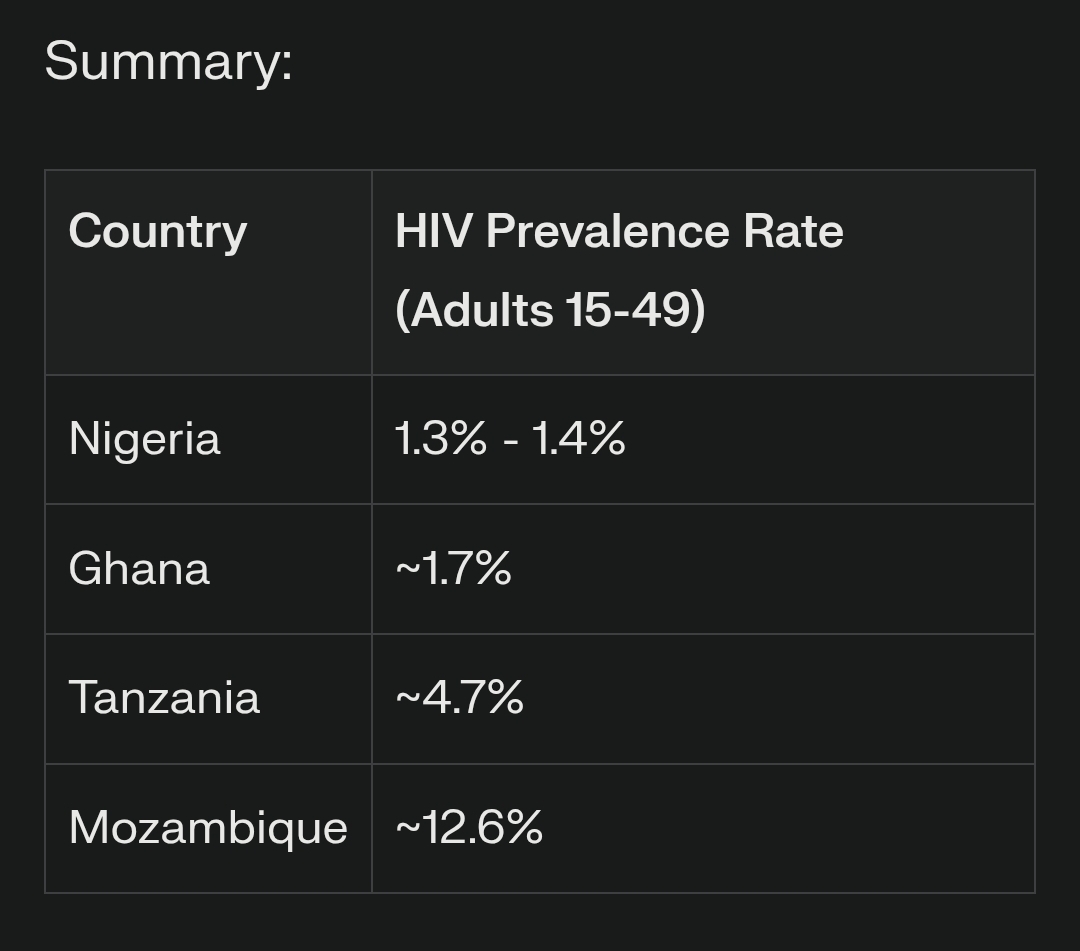
Task: Select the Tanzania country cell
Action: click(x=164, y=698)
